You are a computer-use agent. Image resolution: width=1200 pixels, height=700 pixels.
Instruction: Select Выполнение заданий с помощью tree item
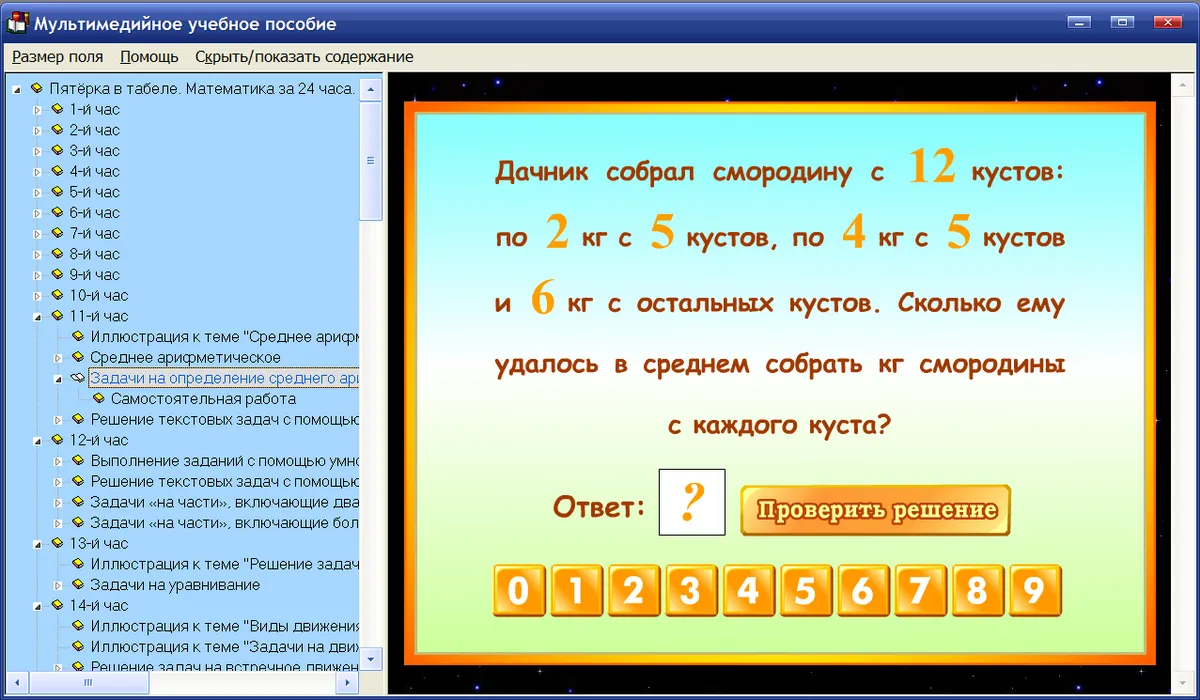click(x=224, y=460)
